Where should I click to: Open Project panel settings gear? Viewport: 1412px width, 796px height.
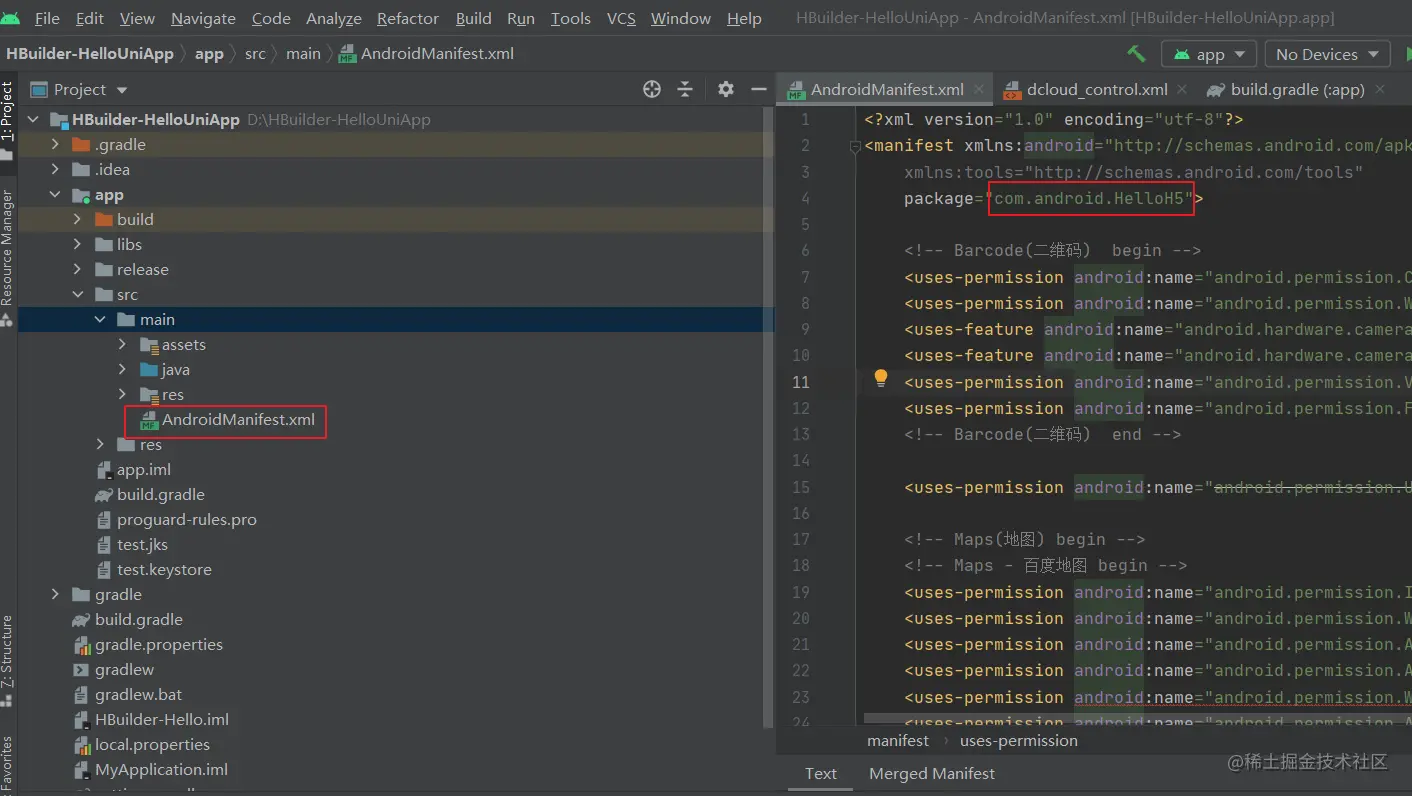(x=726, y=90)
